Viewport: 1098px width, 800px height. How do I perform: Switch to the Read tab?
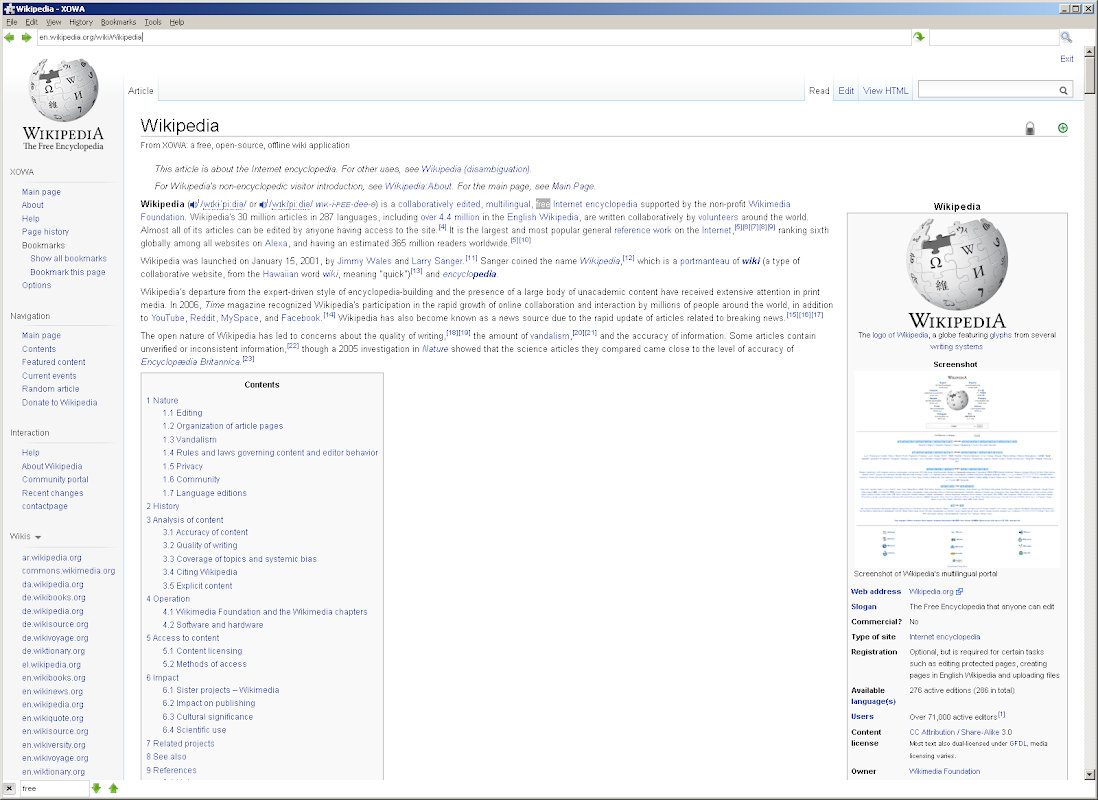[x=819, y=91]
